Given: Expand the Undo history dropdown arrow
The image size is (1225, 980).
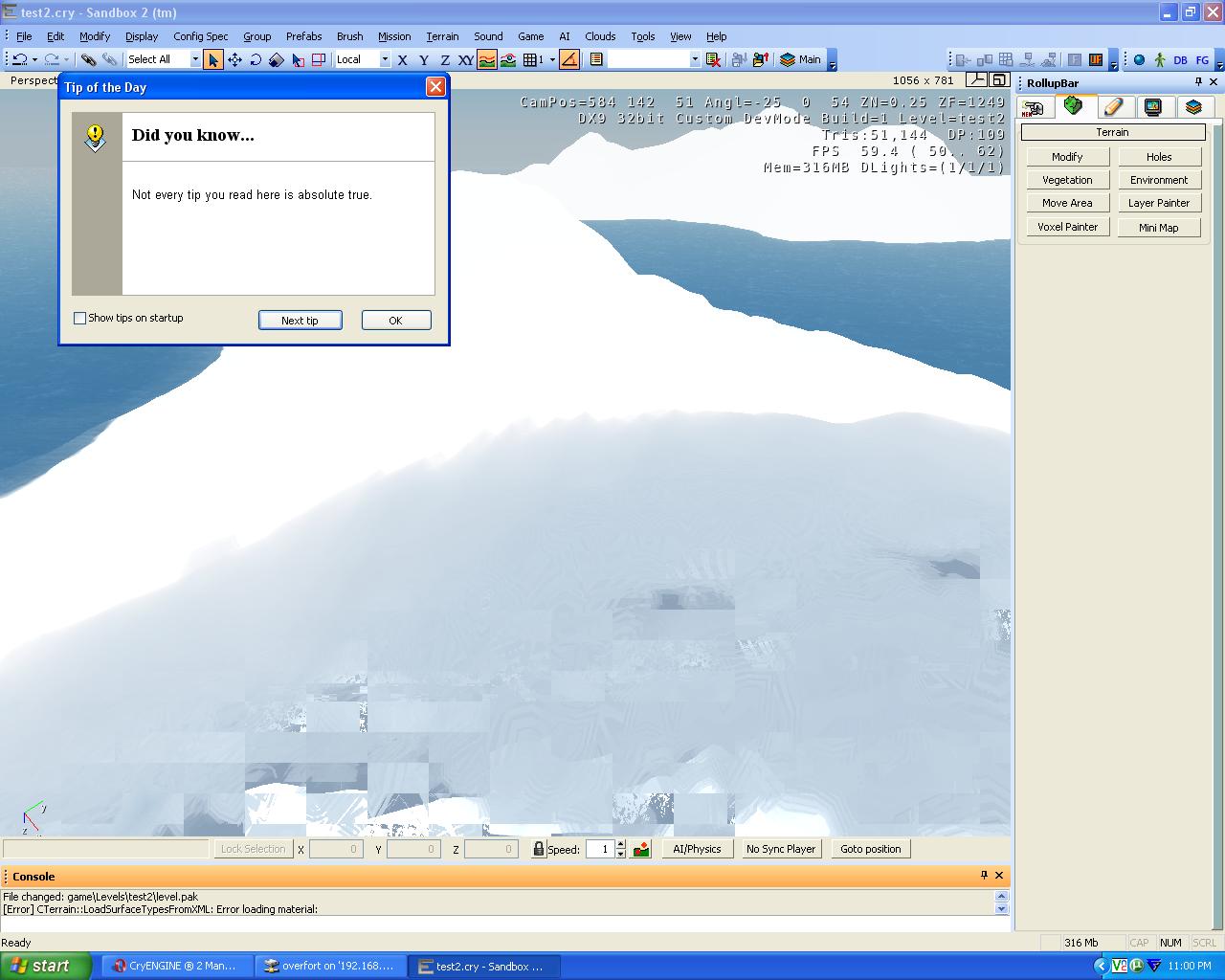Looking at the screenshot, I should pyautogui.click(x=34, y=59).
